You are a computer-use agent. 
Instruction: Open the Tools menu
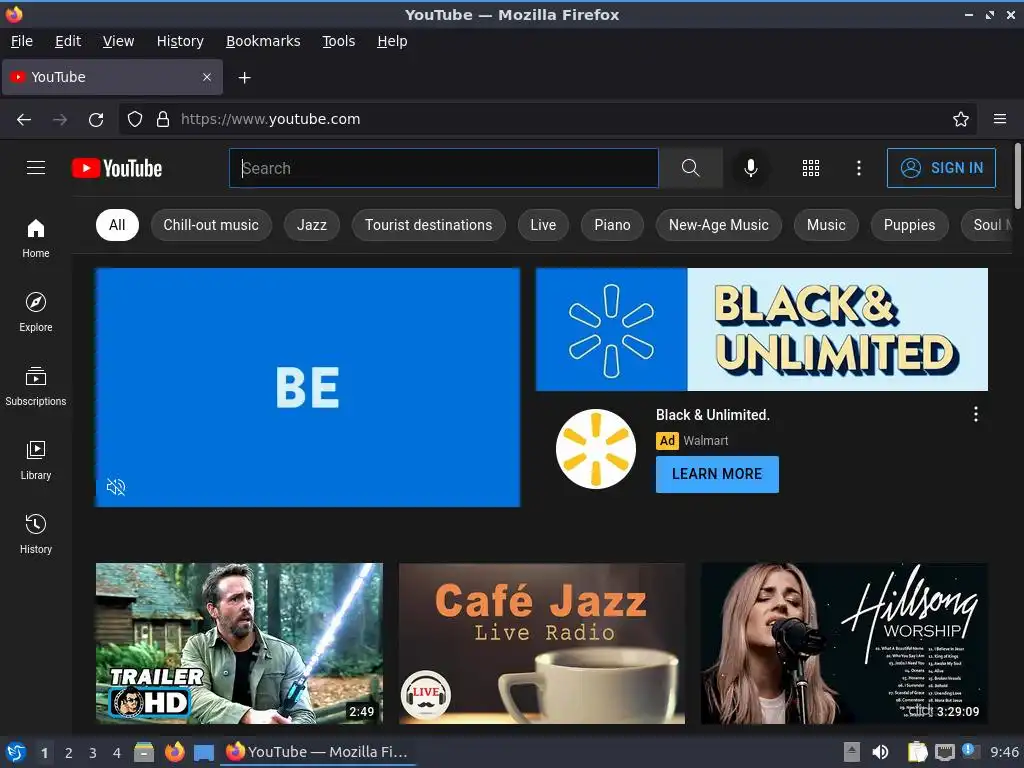(x=338, y=41)
